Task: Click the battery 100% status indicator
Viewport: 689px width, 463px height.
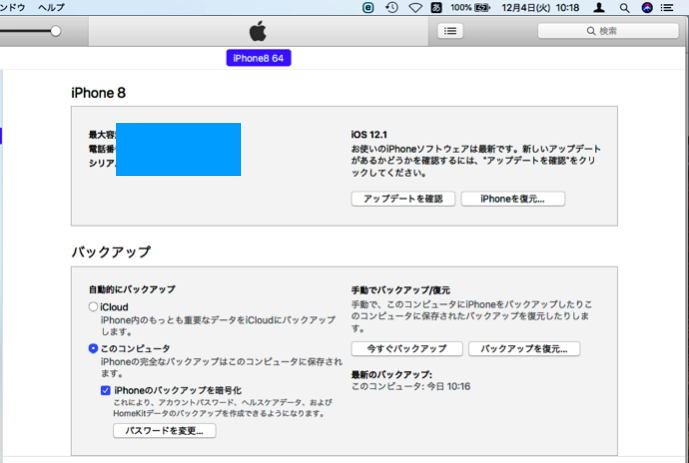Action: pyautogui.click(x=470, y=7)
